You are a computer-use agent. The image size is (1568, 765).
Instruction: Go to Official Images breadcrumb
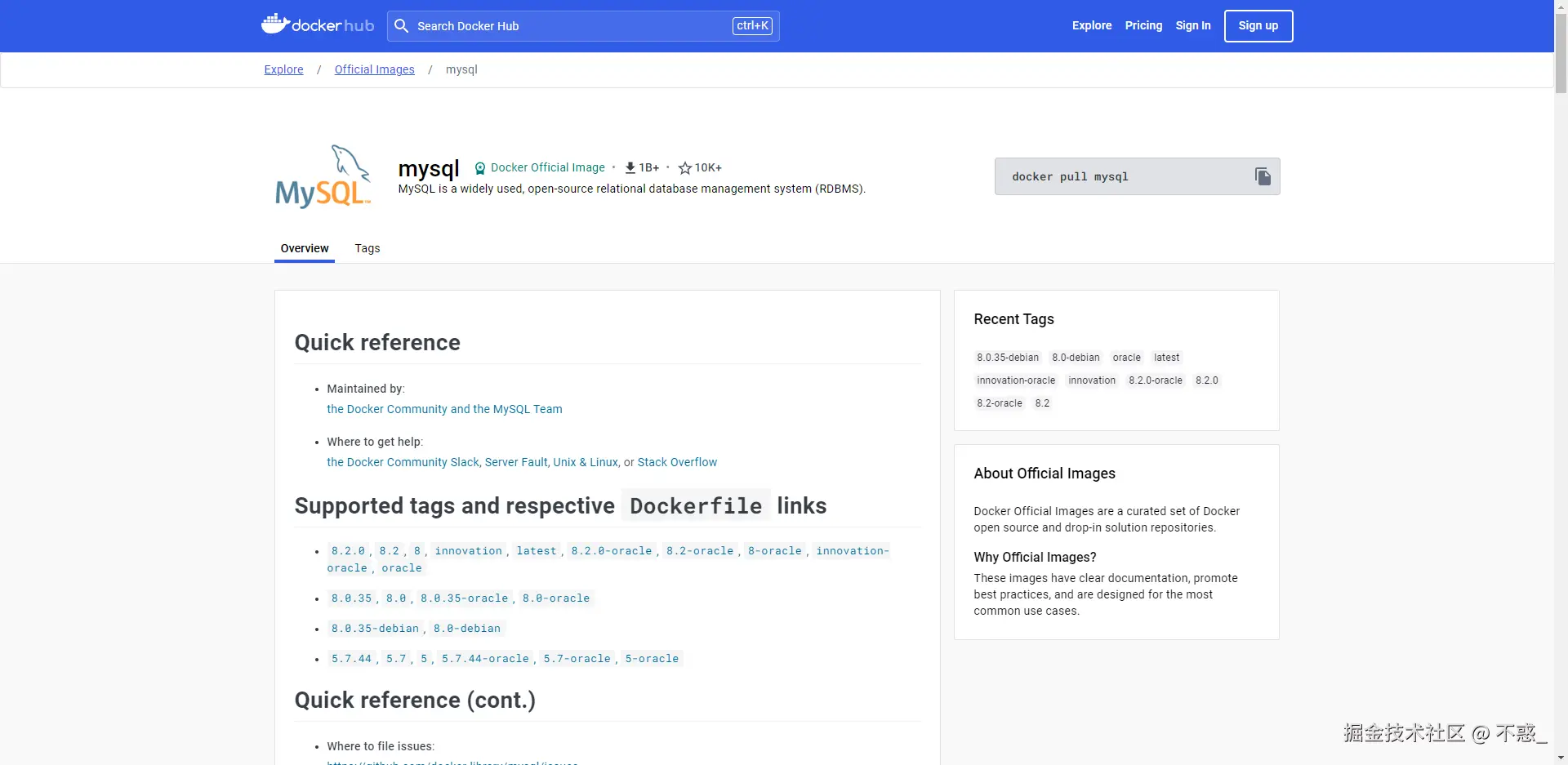[375, 69]
